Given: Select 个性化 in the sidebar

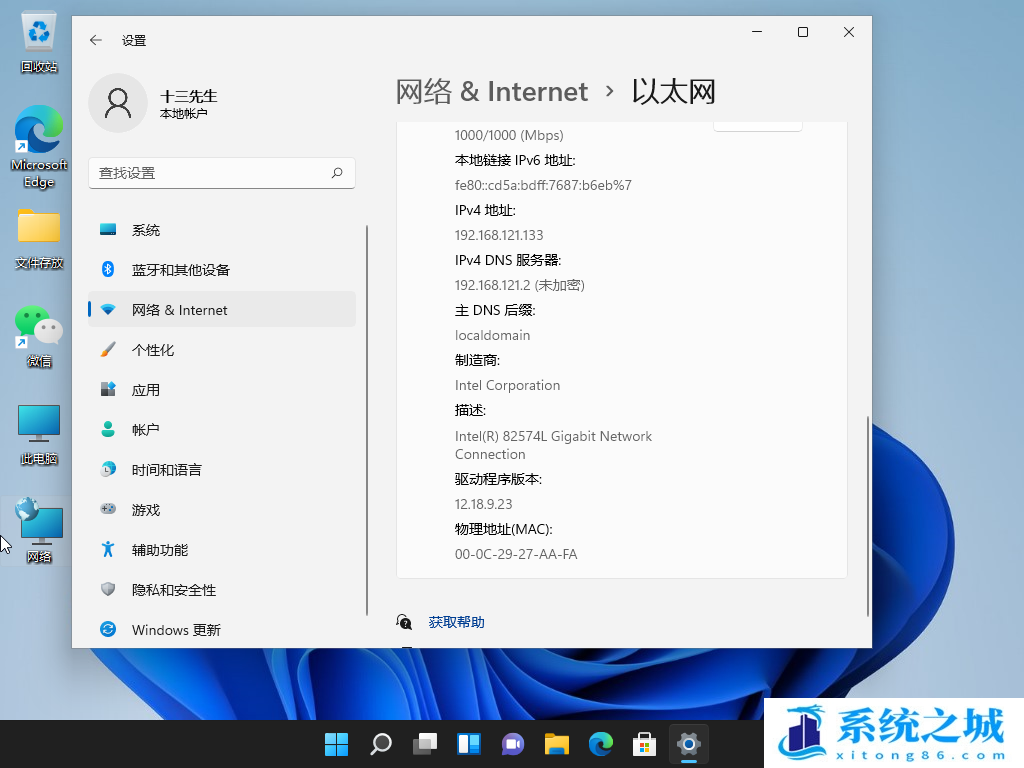Looking at the screenshot, I should click(152, 350).
